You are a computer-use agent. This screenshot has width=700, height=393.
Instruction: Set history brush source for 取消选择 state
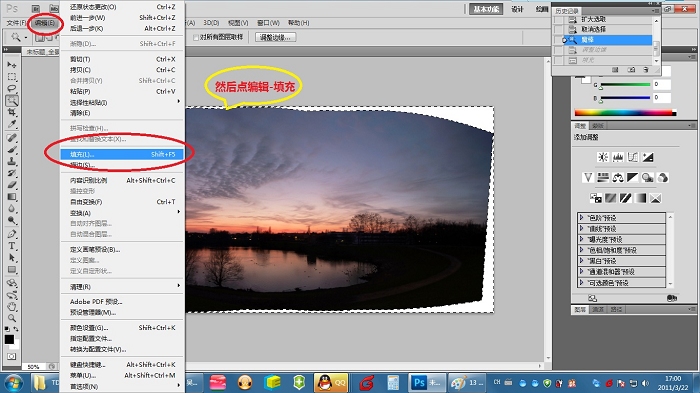click(558, 29)
